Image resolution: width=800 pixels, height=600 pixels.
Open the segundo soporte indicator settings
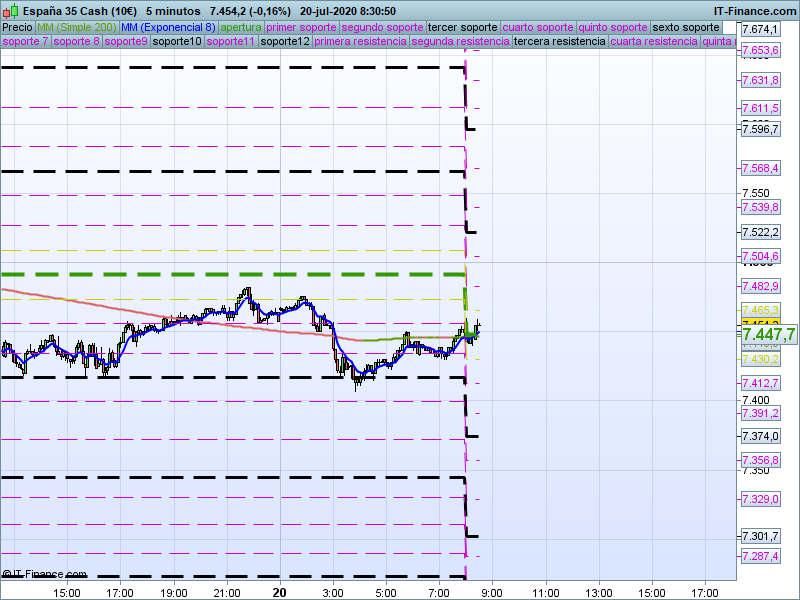click(382, 27)
